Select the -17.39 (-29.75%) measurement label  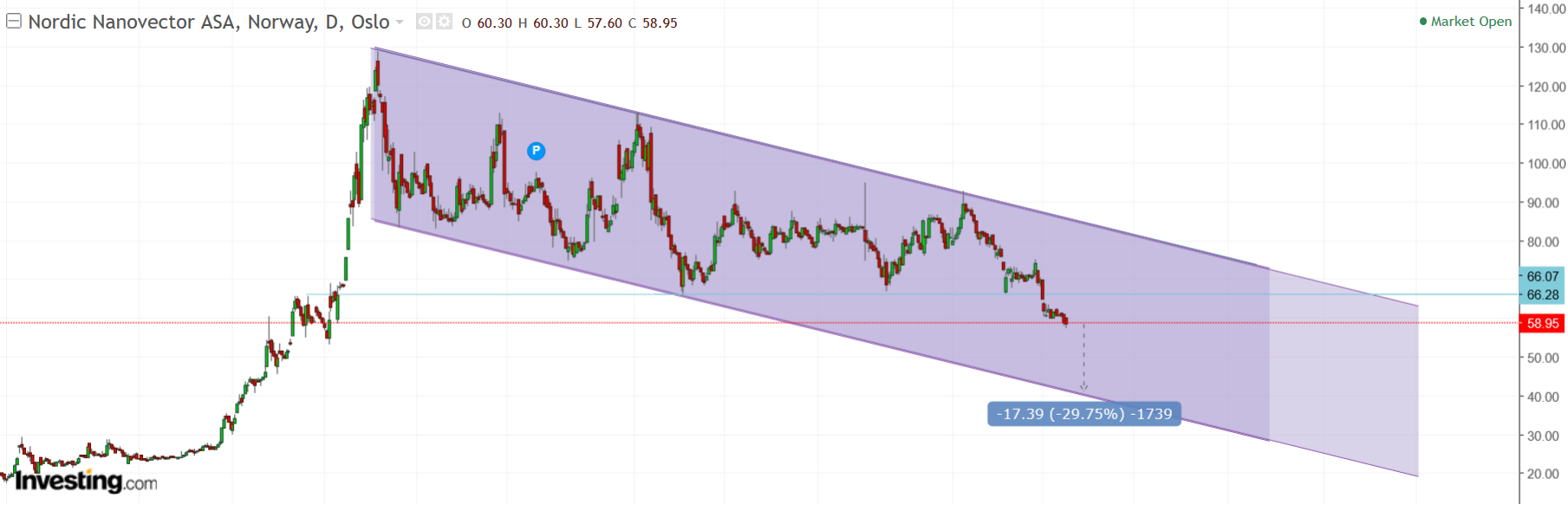click(x=1083, y=414)
